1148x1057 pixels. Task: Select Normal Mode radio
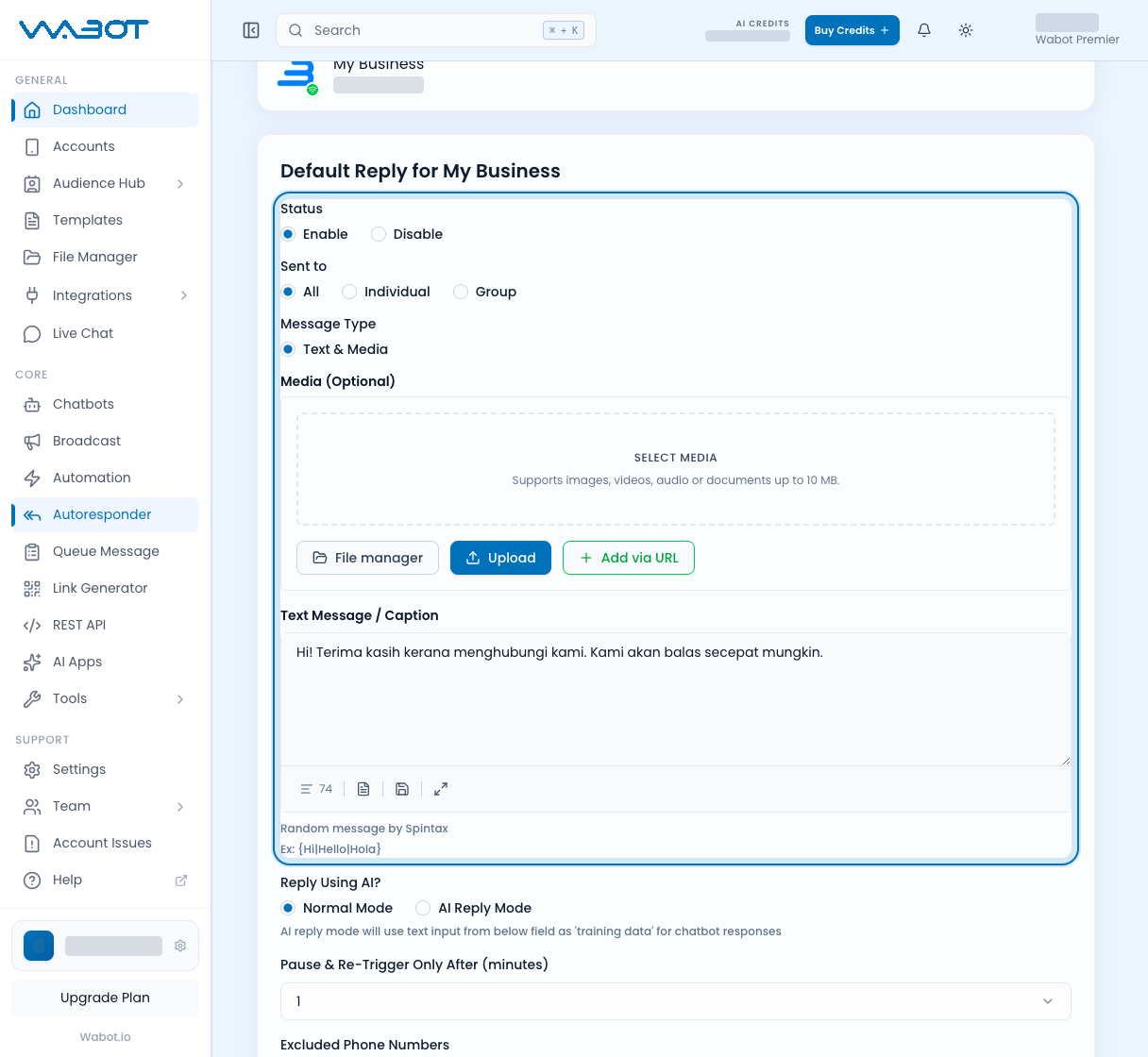coord(288,908)
